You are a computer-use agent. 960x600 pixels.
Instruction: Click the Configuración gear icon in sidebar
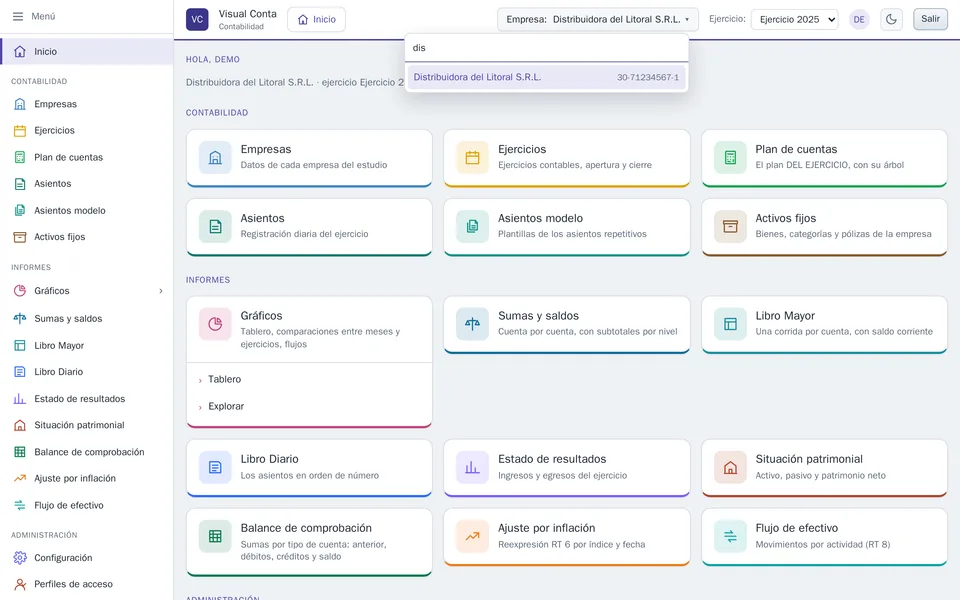point(20,558)
